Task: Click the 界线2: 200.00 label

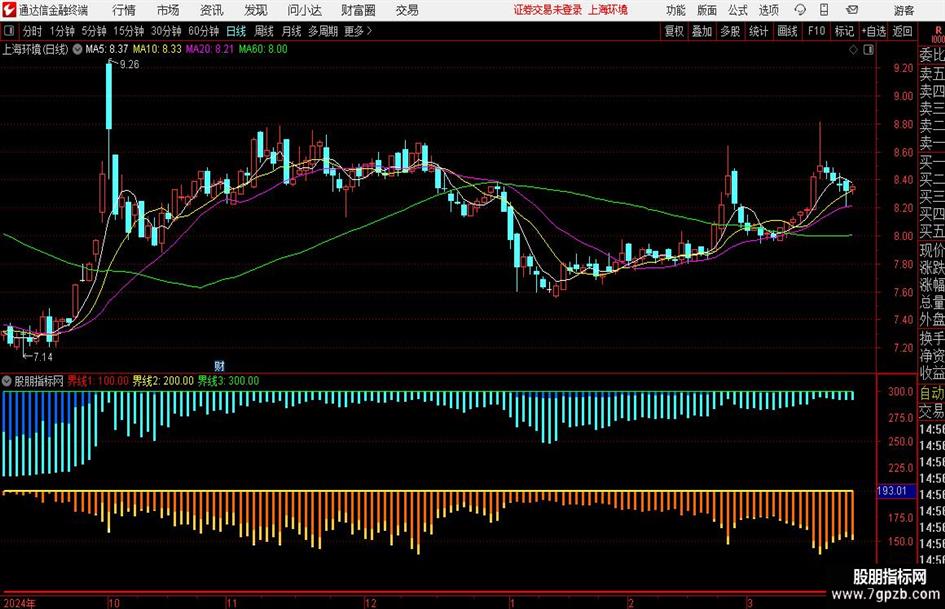Action: [163, 381]
